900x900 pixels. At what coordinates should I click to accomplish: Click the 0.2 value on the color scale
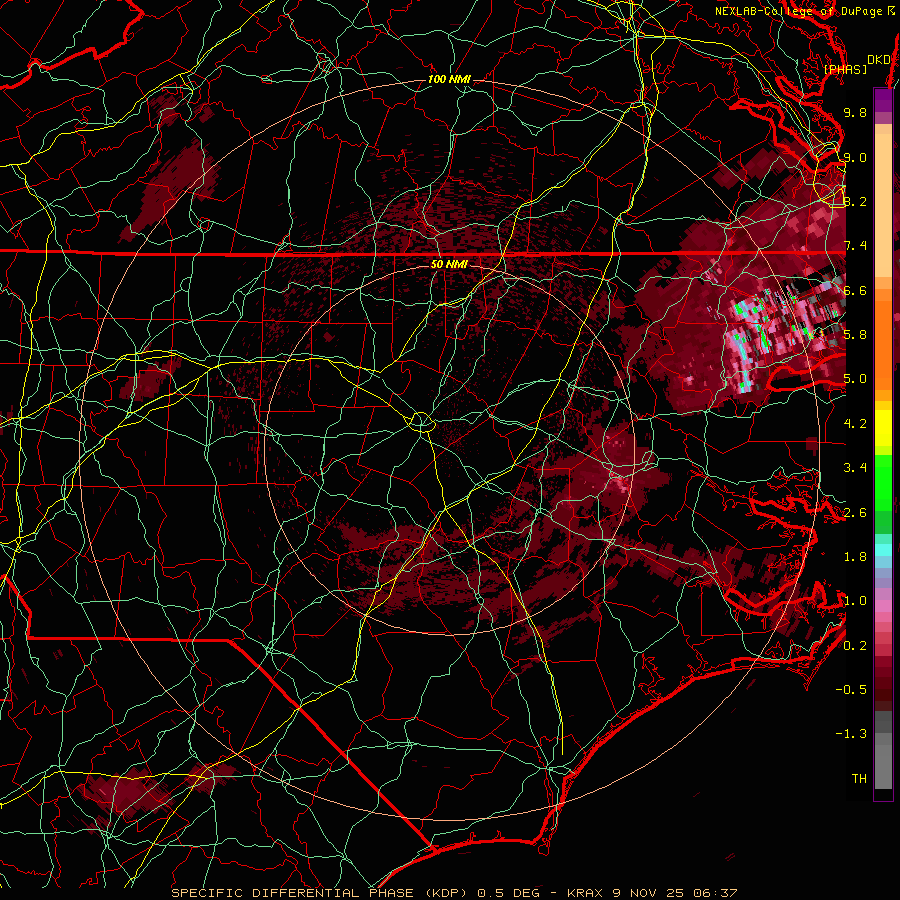(x=855, y=645)
